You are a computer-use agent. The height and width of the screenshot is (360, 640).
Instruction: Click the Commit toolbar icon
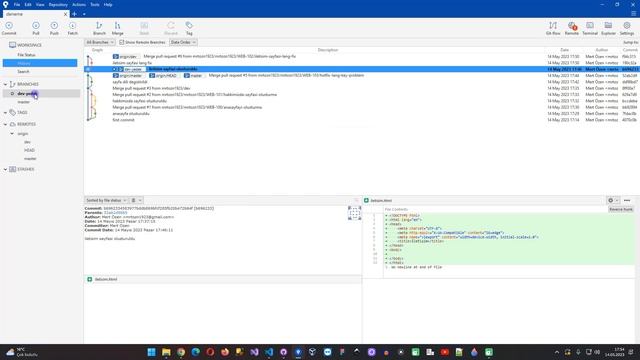[x=9, y=28]
